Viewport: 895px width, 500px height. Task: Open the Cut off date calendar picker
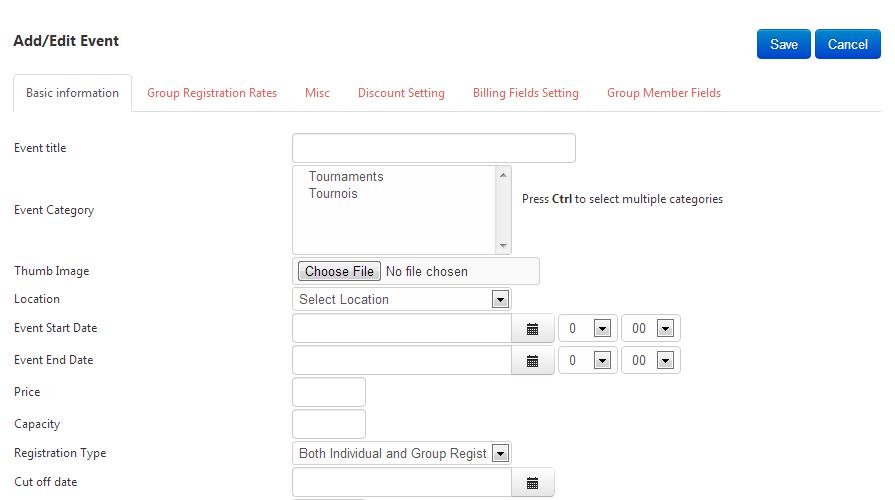[532, 483]
